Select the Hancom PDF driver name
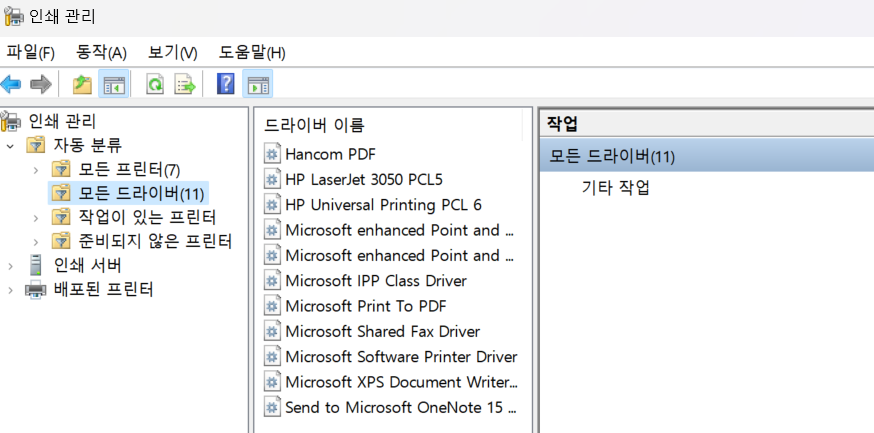The height and width of the screenshot is (433, 874). (x=331, y=154)
